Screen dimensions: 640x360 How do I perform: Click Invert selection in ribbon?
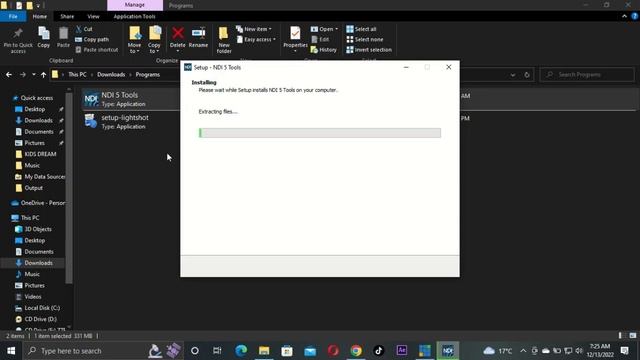point(369,49)
